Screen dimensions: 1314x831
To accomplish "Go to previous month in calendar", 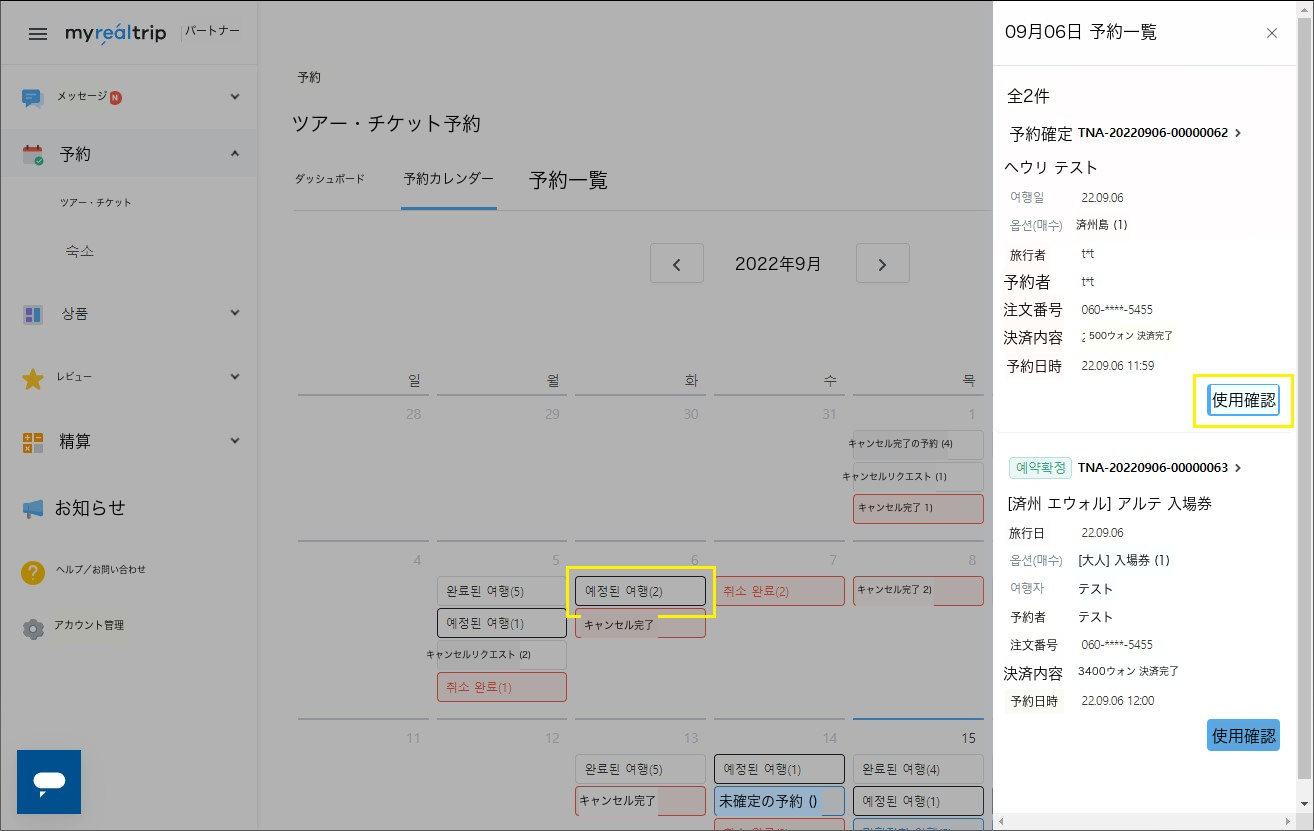I will pos(677,264).
